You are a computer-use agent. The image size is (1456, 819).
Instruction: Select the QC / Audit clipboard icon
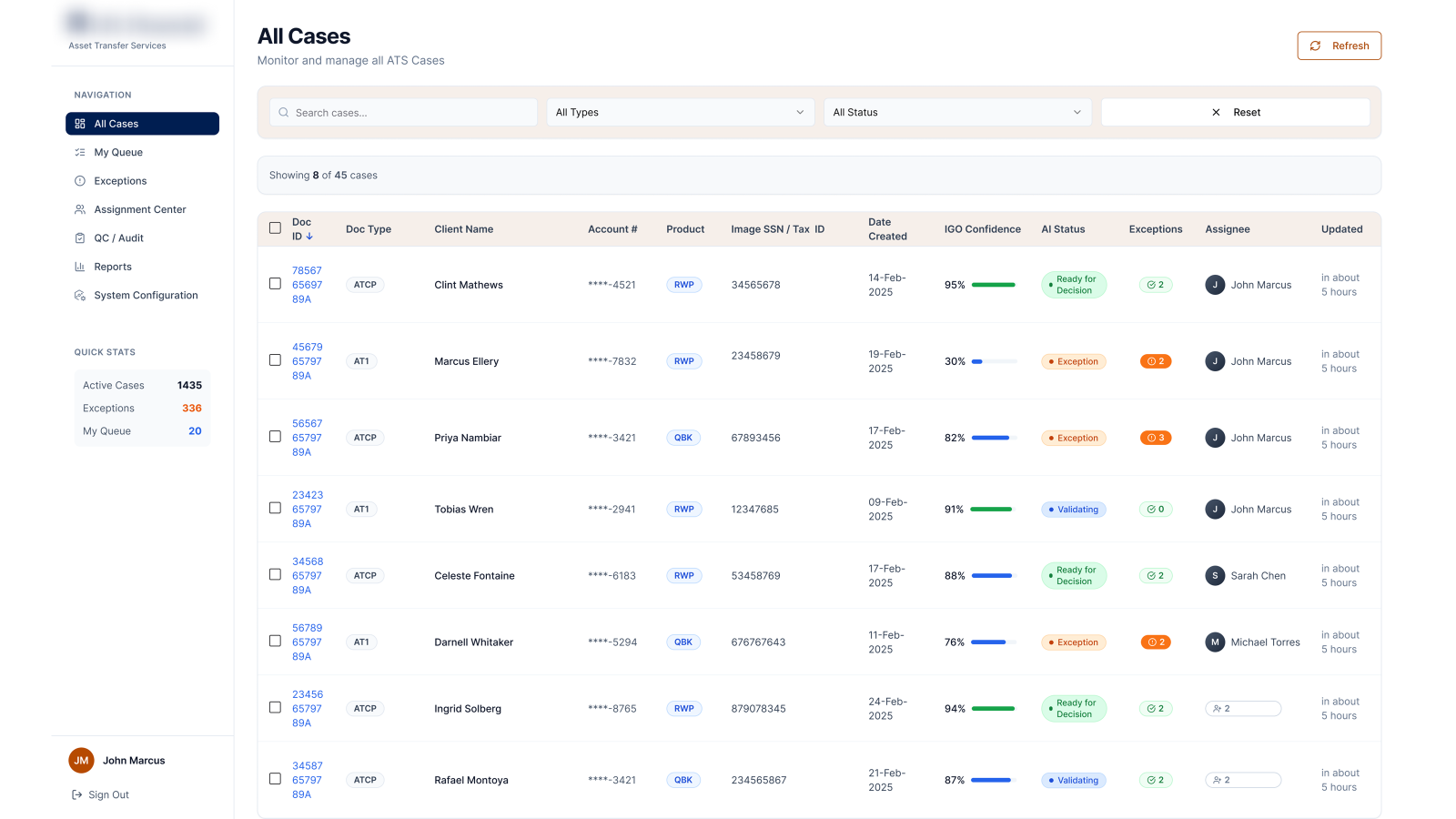pos(80,238)
